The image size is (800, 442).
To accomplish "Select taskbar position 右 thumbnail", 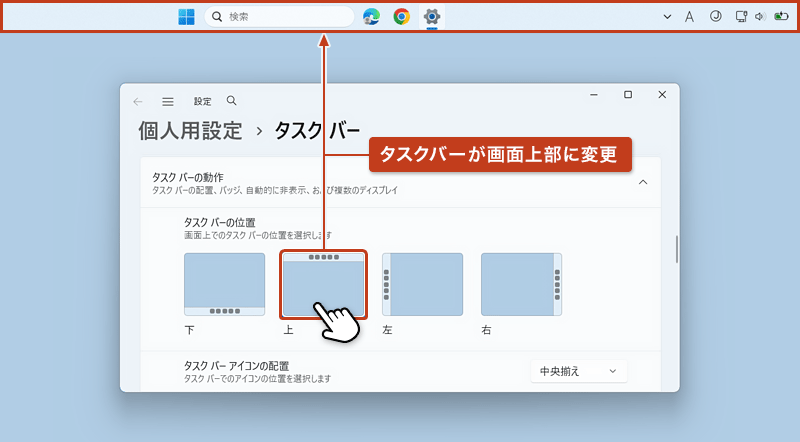I will pos(521,284).
